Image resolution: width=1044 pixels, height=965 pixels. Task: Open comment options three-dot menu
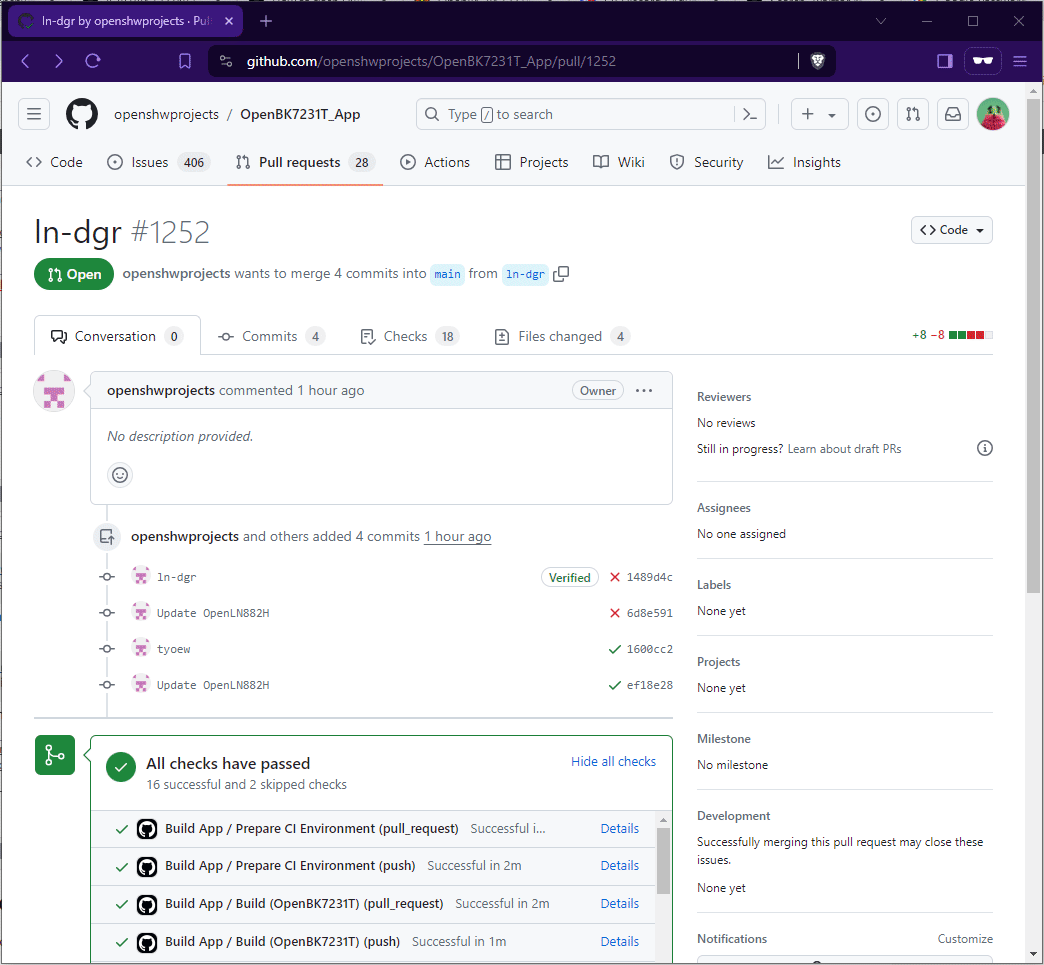(x=644, y=391)
